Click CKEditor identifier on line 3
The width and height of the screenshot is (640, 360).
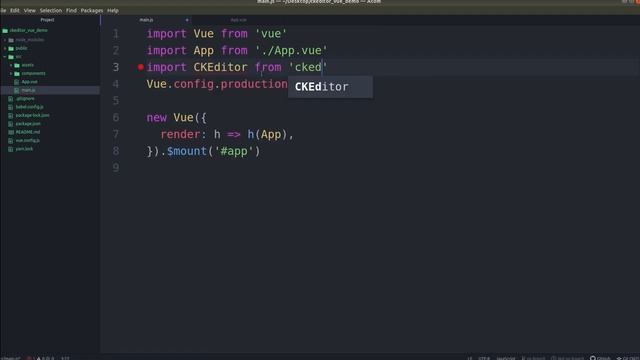coord(220,67)
